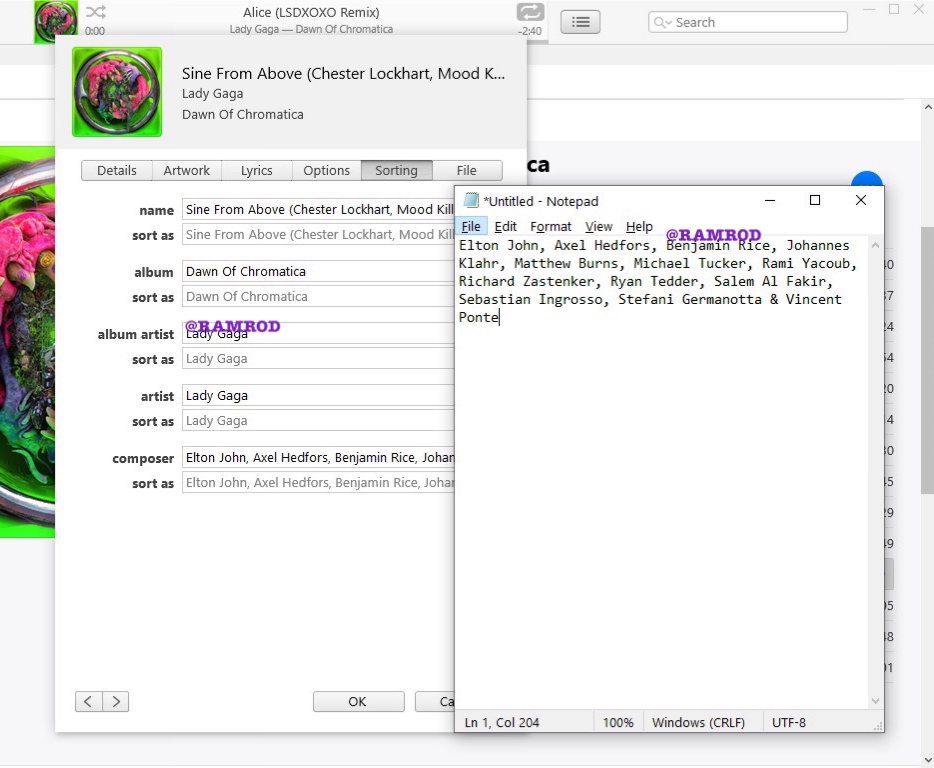Click the elapsed time 0:00 display
934x768 pixels.
[x=94, y=31]
